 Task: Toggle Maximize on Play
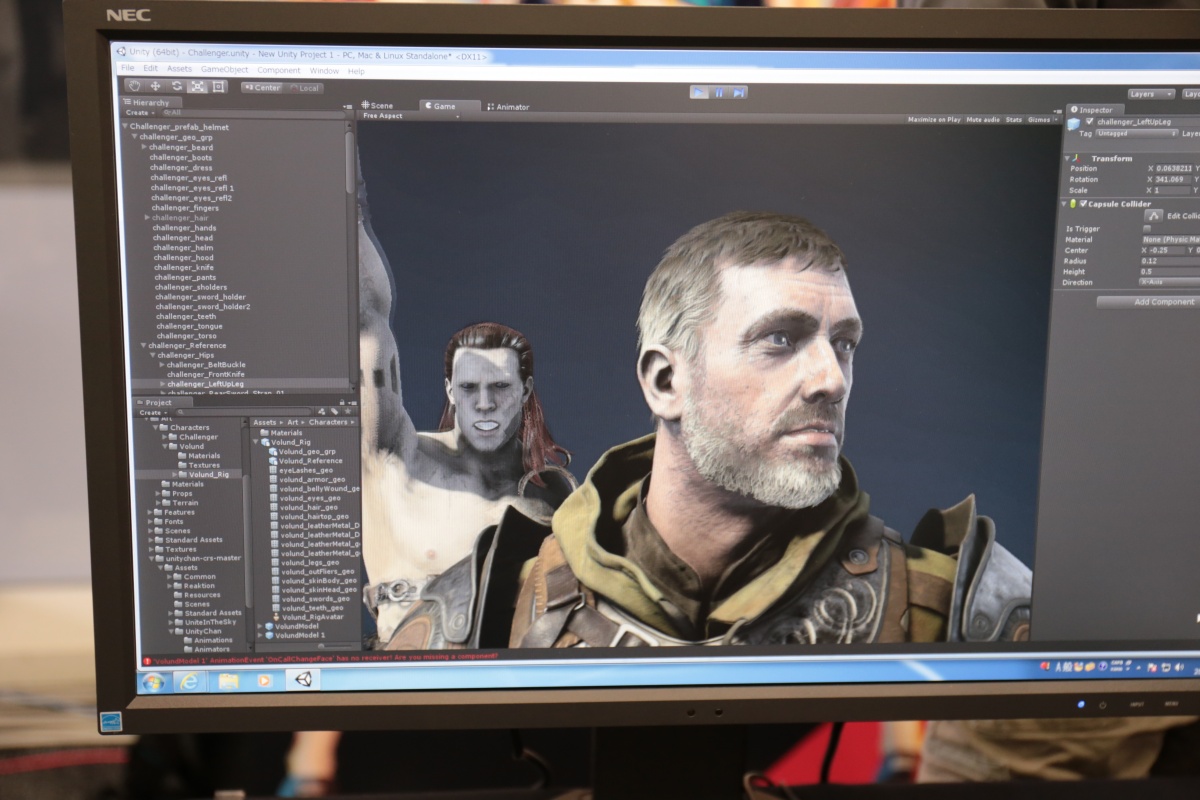pyautogui.click(x=934, y=119)
